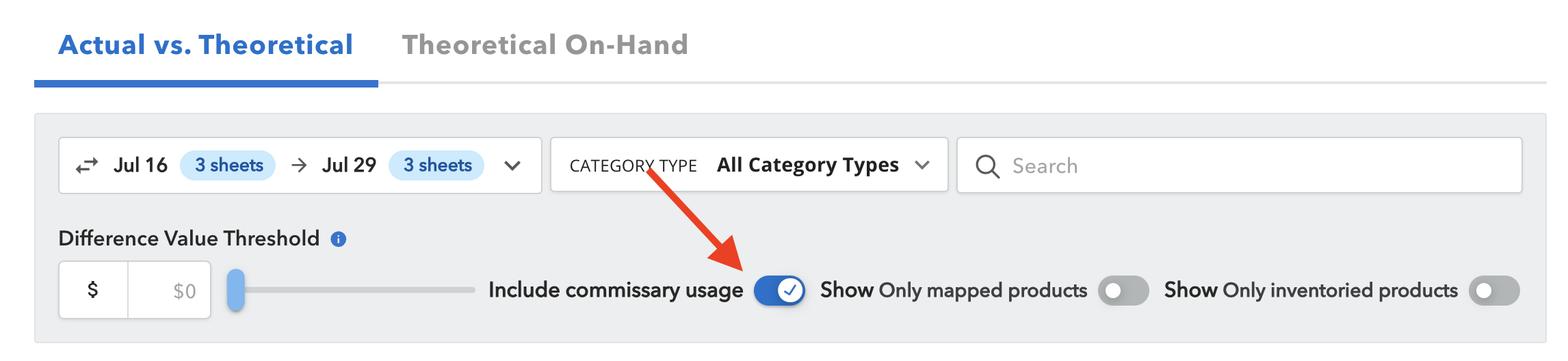
Task: Select the Actual vs. Theoretical tab
Action: click(x=206, y=45)
